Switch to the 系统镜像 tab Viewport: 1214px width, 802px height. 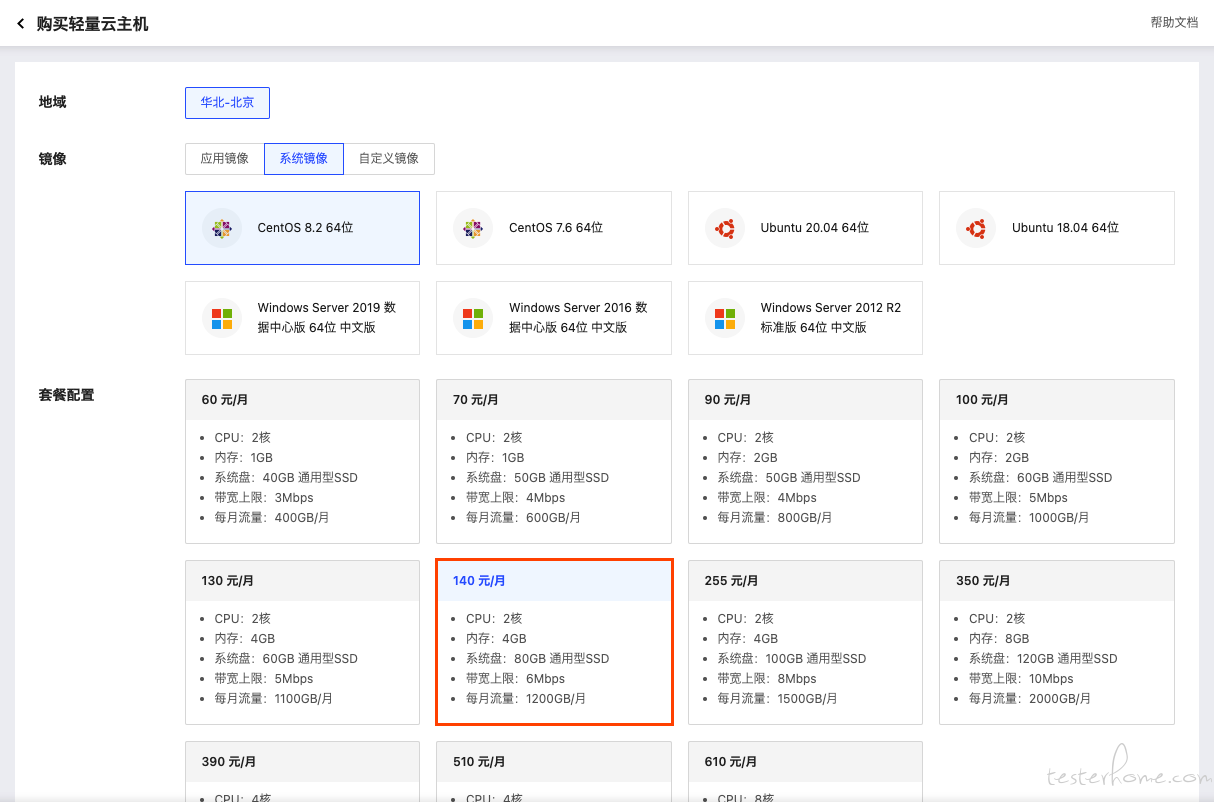303,159
